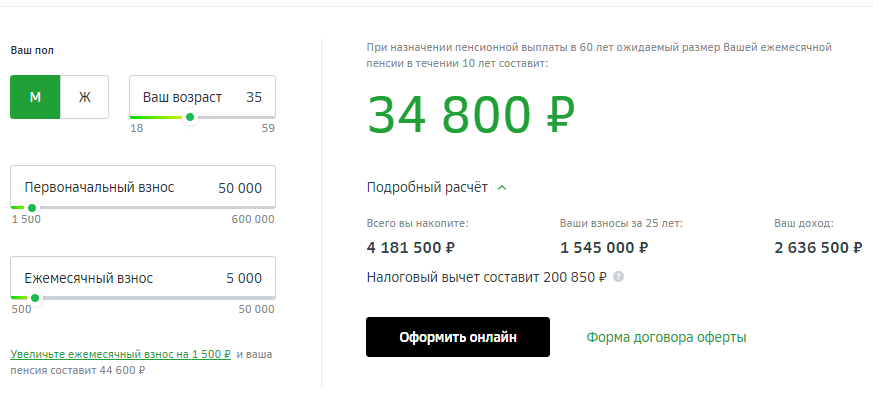Viewport: 873px width, 412px height.
Task: Select the male gender option М
Action: (x=35, y=97)
